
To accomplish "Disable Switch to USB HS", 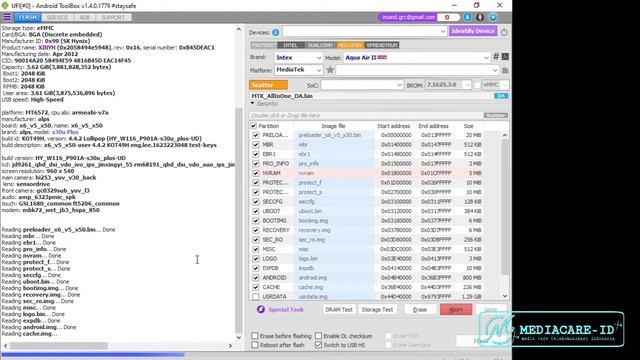I will tap(318, 345).
